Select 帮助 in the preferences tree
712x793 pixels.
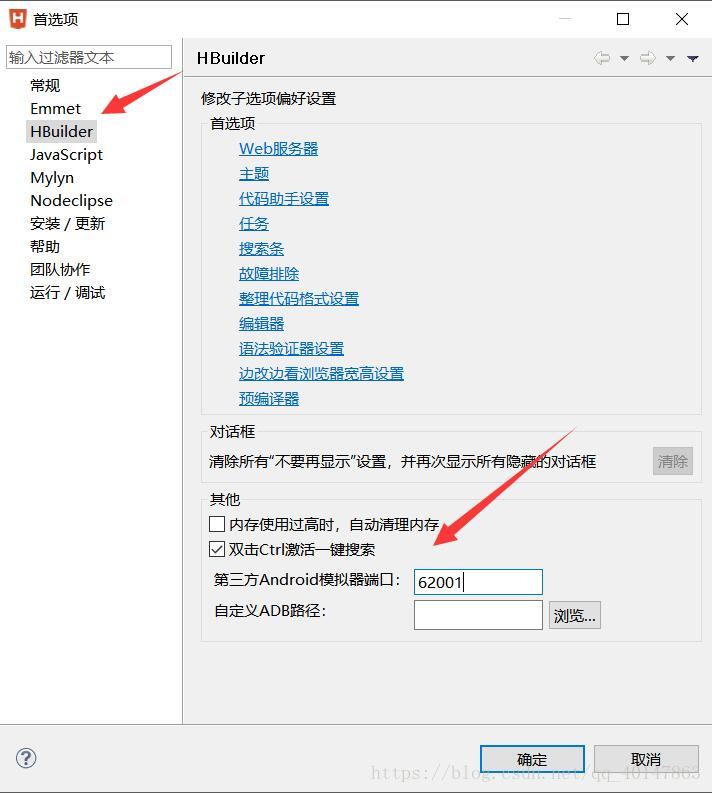click(x=45, y=247)
